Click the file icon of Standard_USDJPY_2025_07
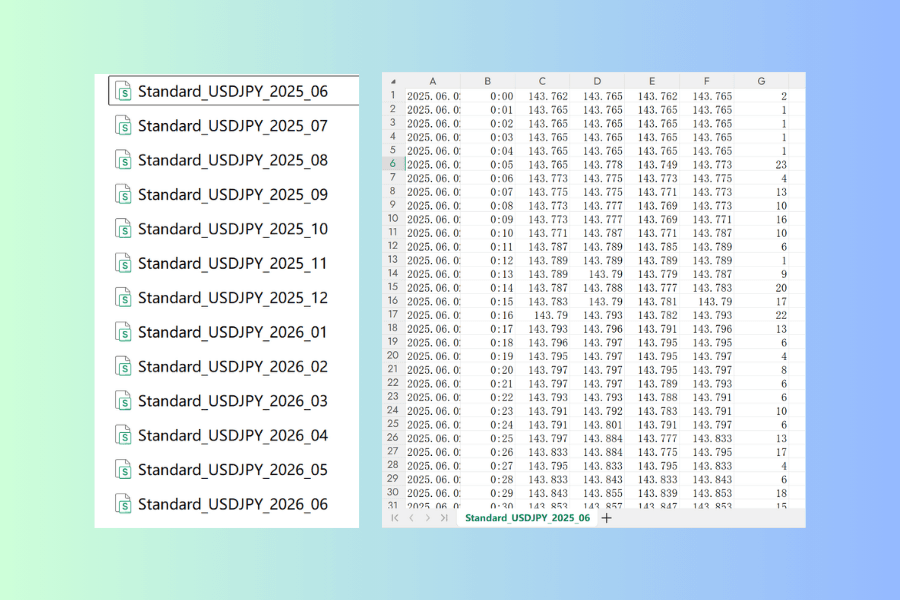 pos(123,126)
